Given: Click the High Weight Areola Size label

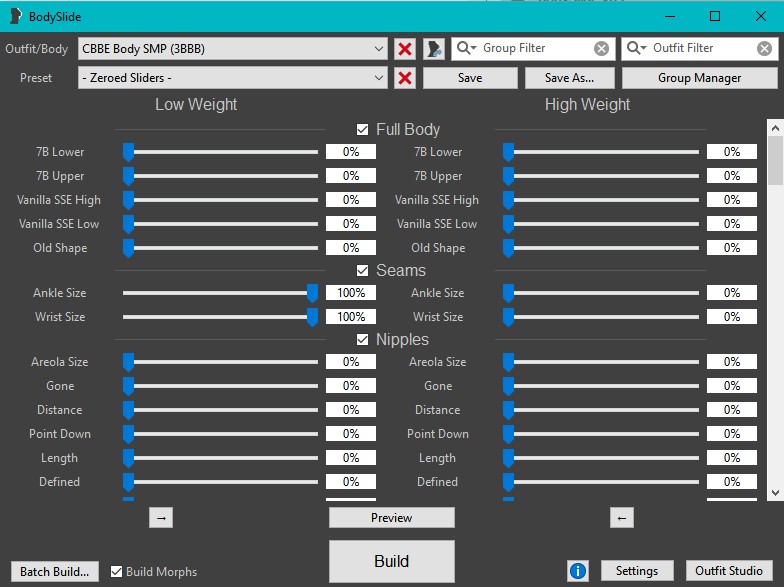Looking at the screenshot, I should (438, 362).
